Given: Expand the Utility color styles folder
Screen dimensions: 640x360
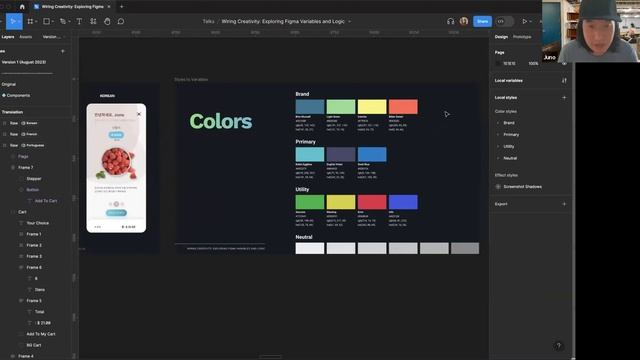Looking at the screenshot, I should coord(498,146).
